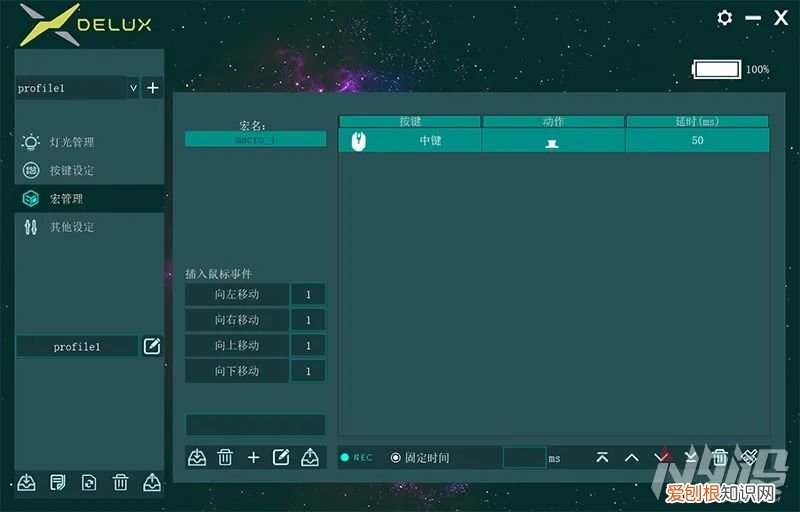
Task: Click the value field beside 向右移动
Action: (308, 320)
